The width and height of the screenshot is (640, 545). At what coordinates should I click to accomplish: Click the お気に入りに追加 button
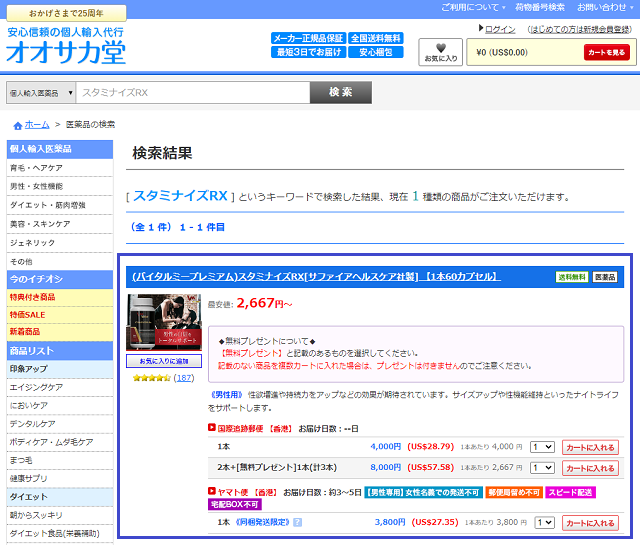[x=164, y=361]
